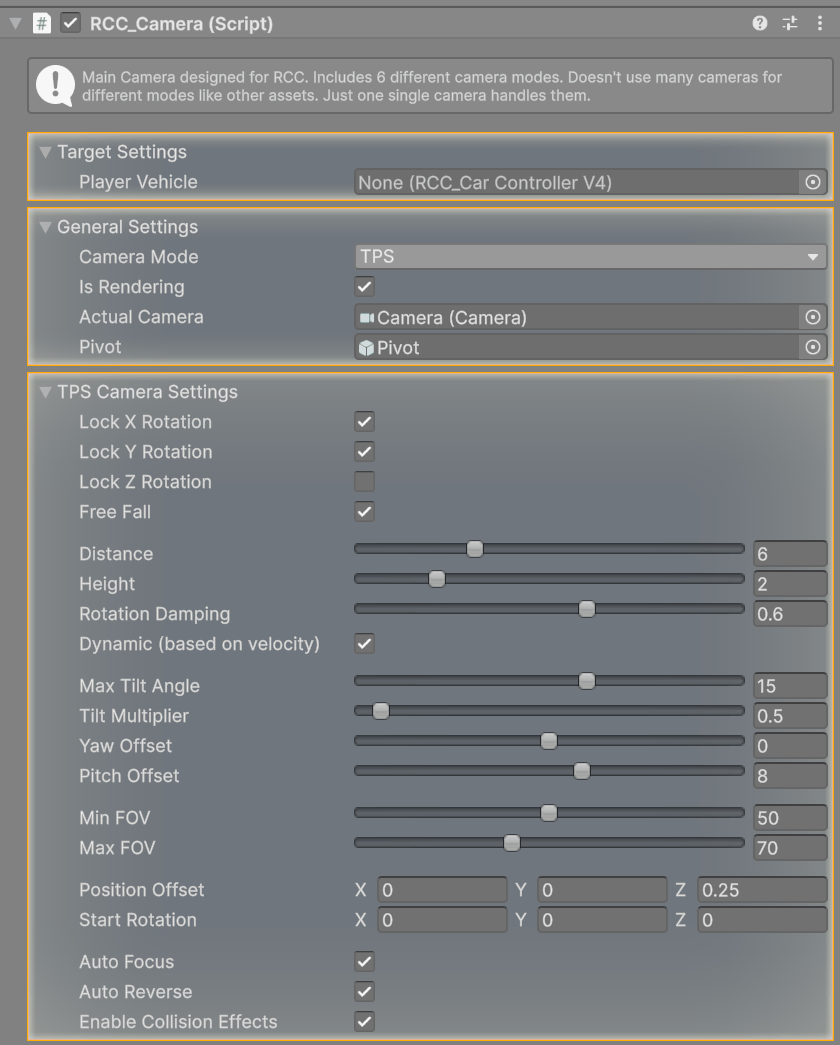Click the camera icon in Actual Camera field

point(367,318)
